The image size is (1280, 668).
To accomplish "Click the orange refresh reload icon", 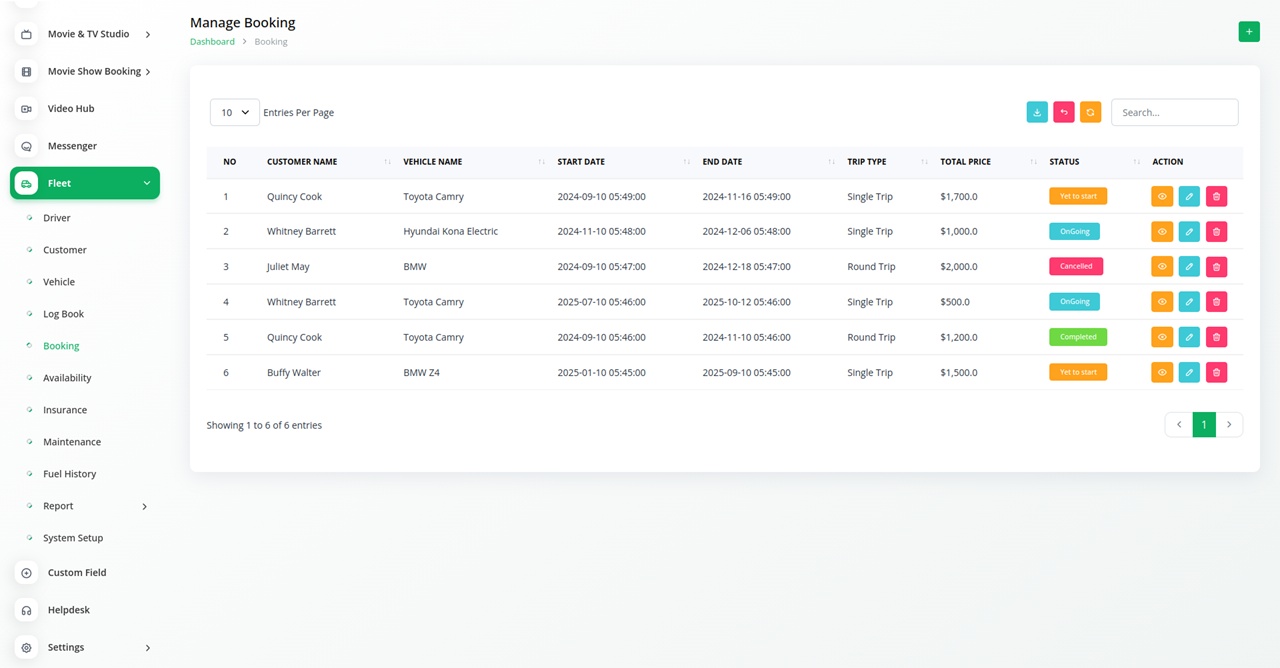I will [x=1091, y=112].
